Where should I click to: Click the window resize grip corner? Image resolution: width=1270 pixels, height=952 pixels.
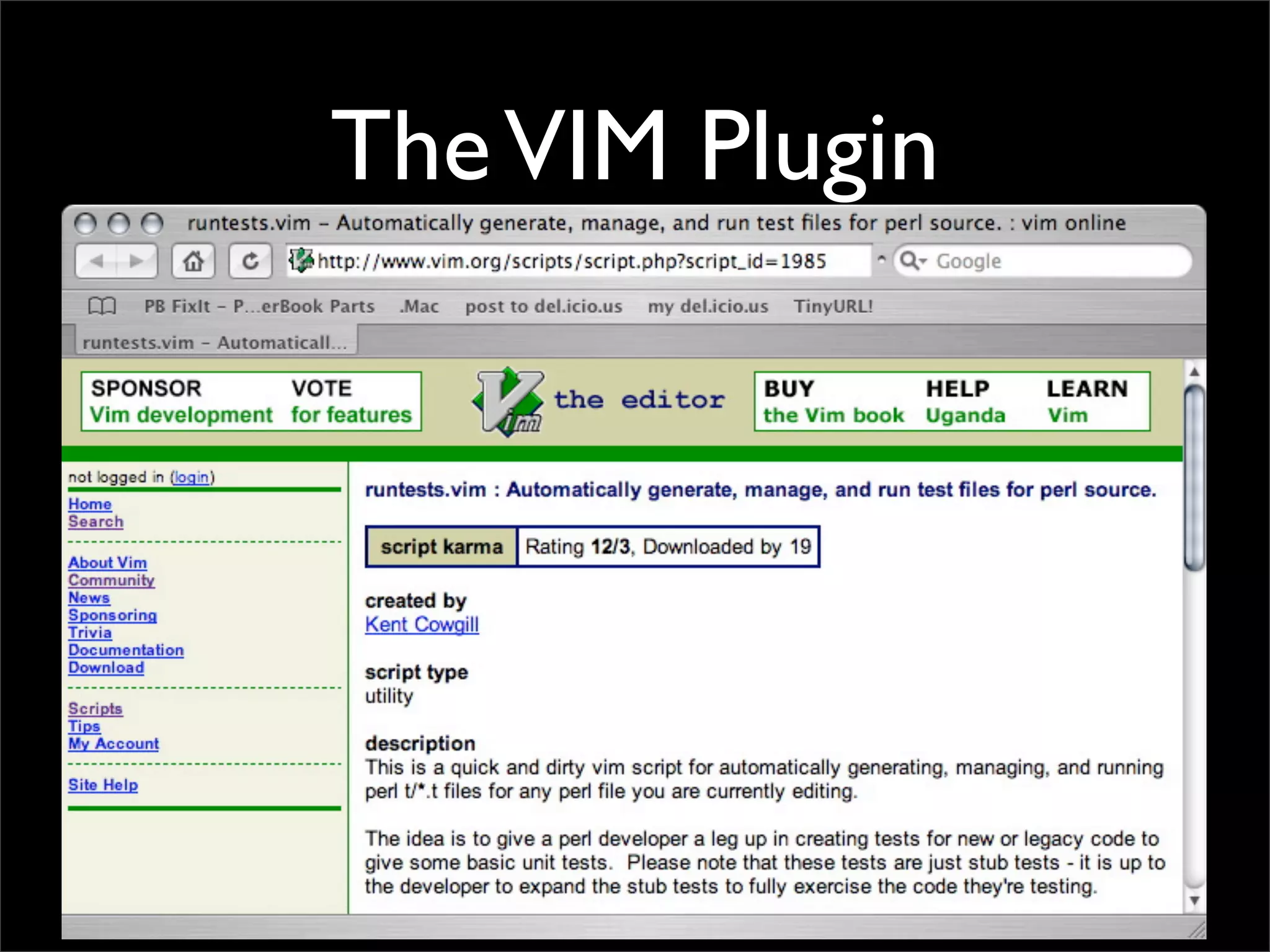1197,930
